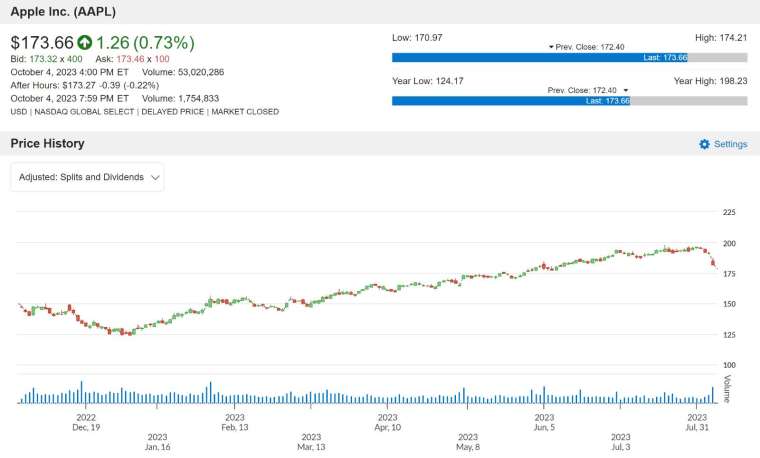Click the Settings gear icon
This screenshot has width=760, height=458.
click(x=704, y=144)
